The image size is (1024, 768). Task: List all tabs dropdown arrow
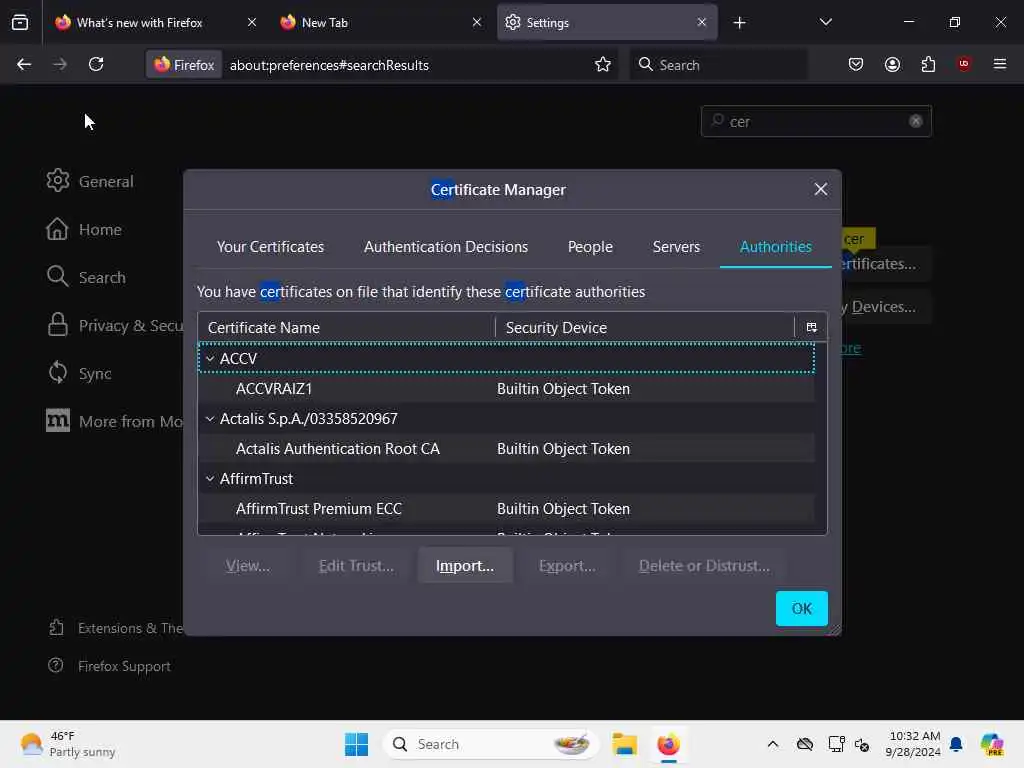(x=825, y=22)
